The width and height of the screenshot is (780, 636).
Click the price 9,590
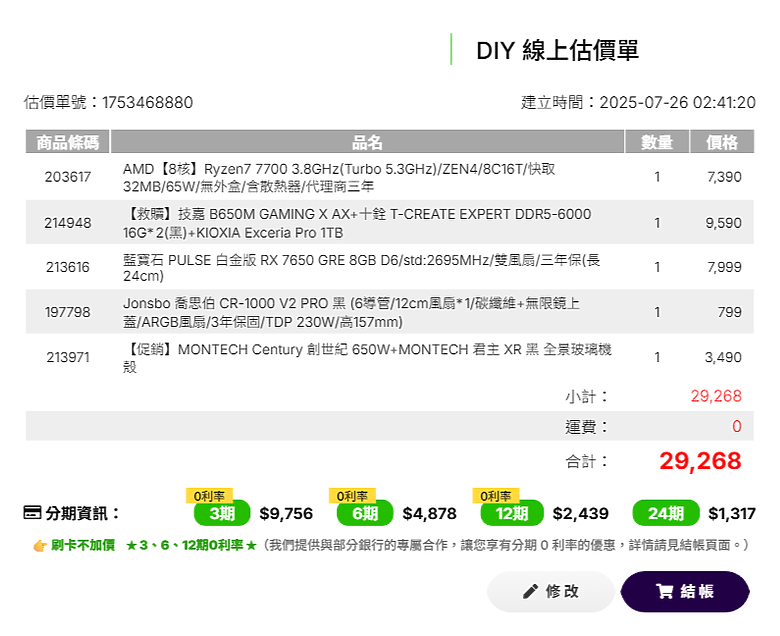723,223
